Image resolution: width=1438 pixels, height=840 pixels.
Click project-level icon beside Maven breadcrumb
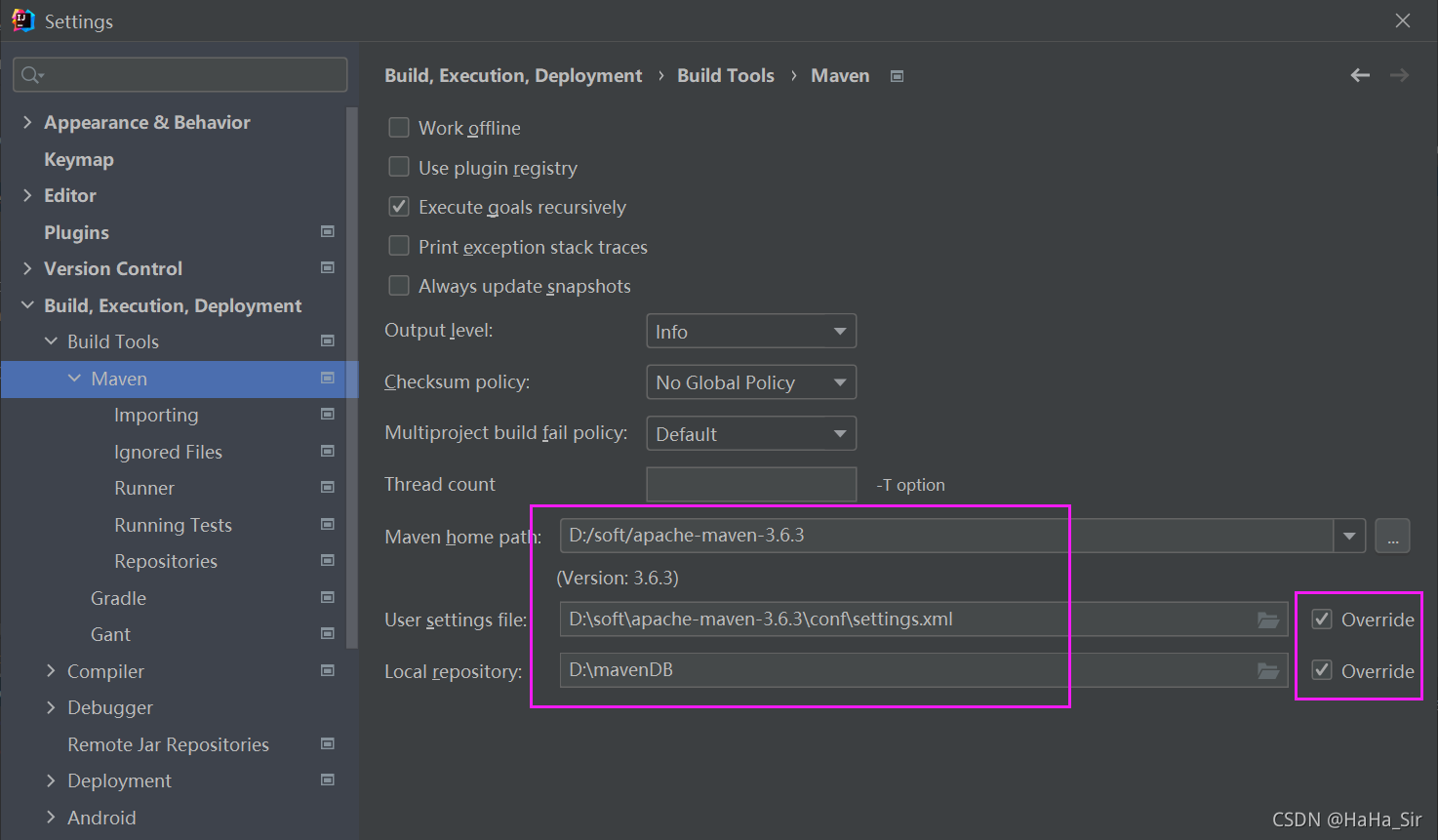[897, 76]
